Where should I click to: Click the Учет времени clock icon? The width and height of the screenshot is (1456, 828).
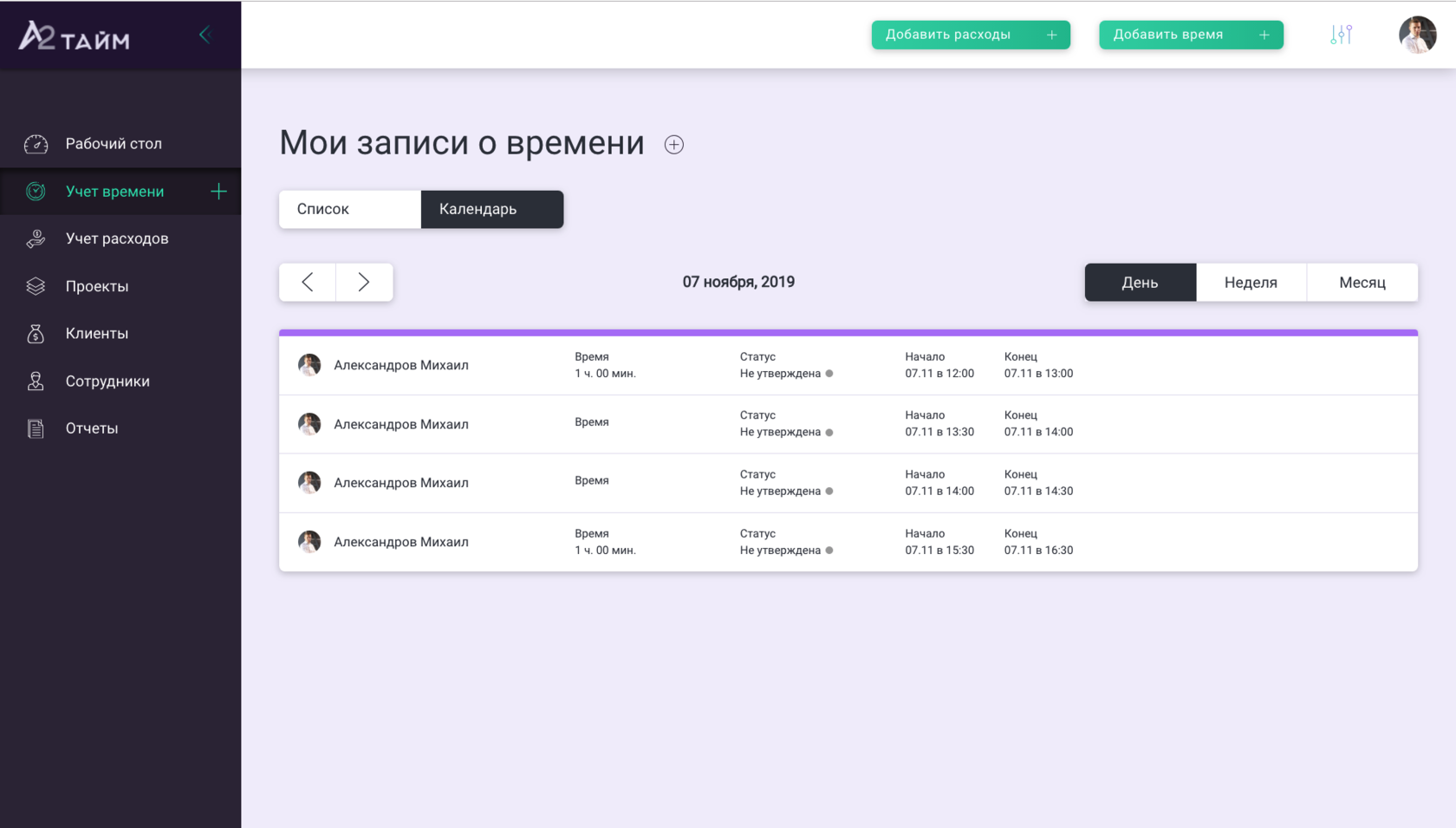(x=36, y=192)
